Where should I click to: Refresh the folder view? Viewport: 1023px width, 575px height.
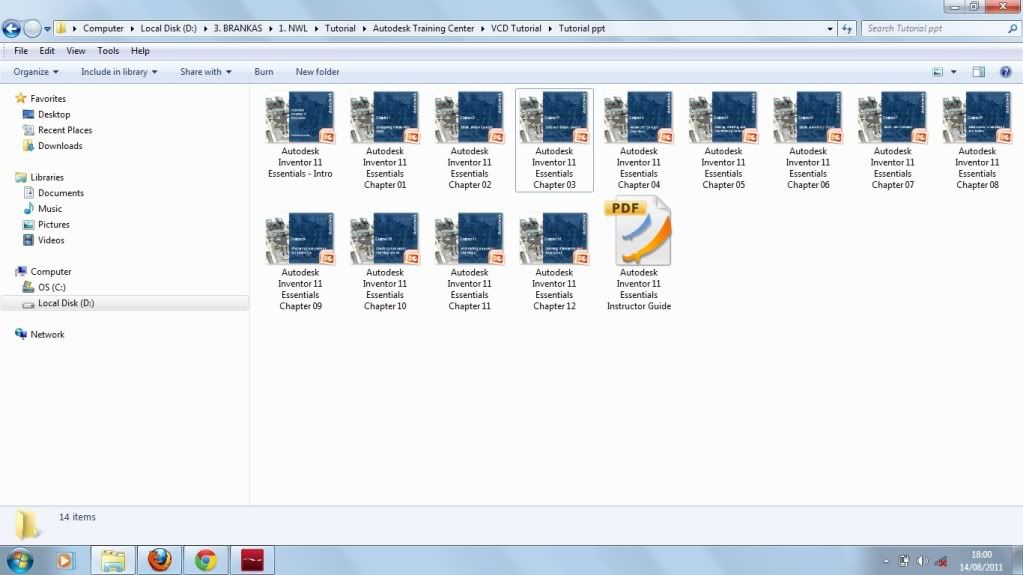[847, 29]
